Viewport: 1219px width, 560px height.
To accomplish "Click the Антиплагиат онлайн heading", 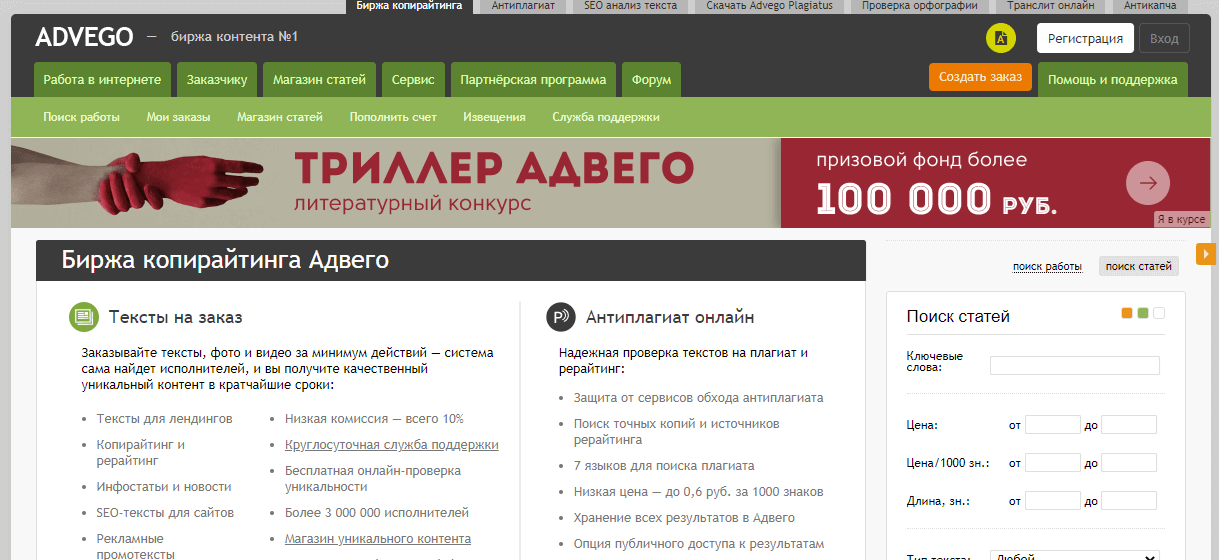I will [x=670, y=317].
